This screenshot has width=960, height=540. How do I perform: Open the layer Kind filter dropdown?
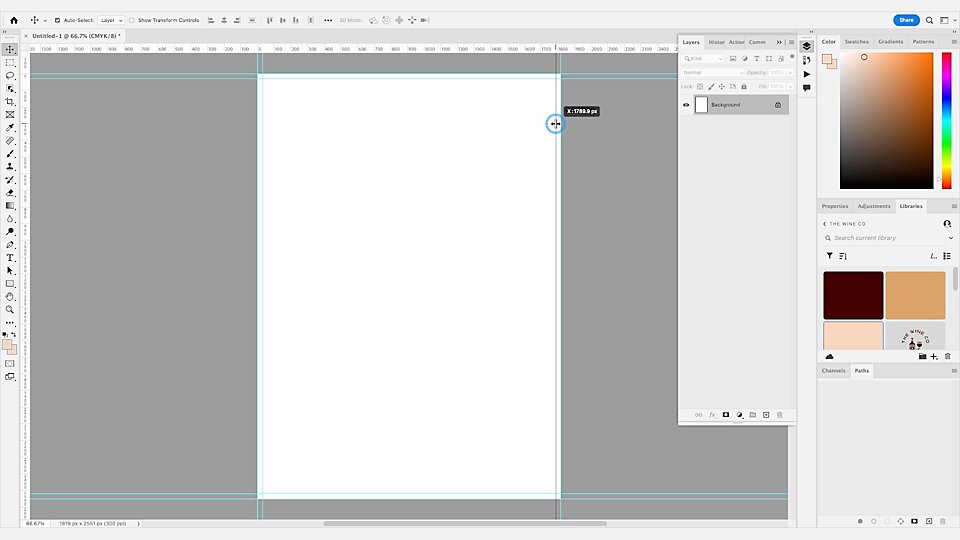pyautogui.click(x=703, y=59)
